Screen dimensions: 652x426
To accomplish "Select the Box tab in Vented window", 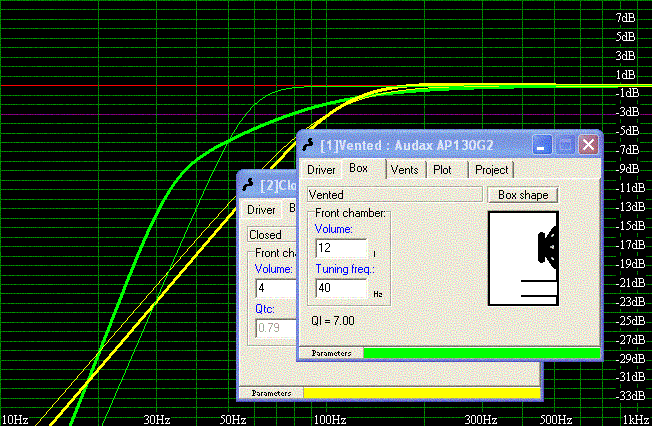I will point(358,168).
